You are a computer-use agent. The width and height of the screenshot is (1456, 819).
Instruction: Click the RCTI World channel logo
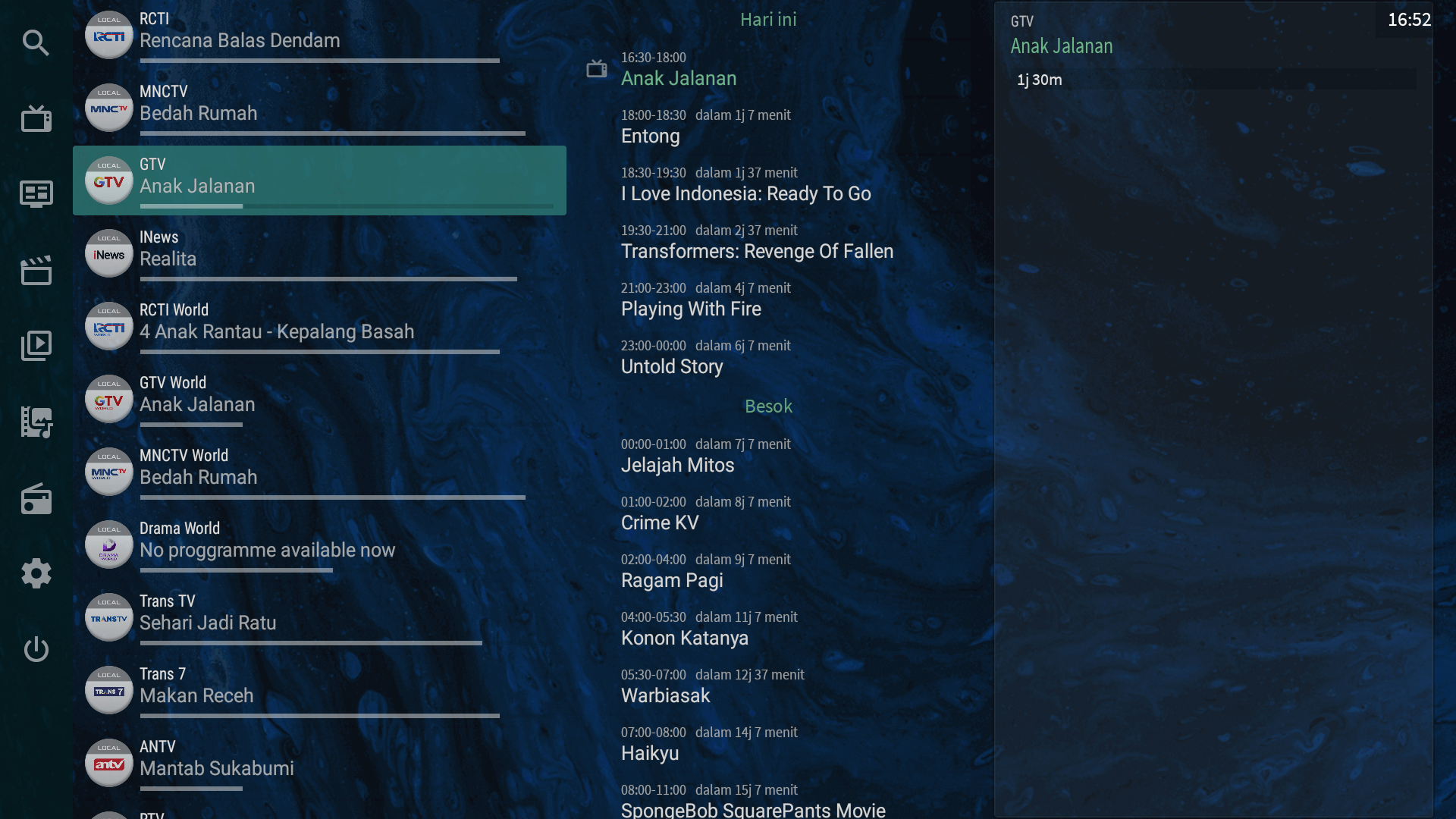[x=109, y=326]
